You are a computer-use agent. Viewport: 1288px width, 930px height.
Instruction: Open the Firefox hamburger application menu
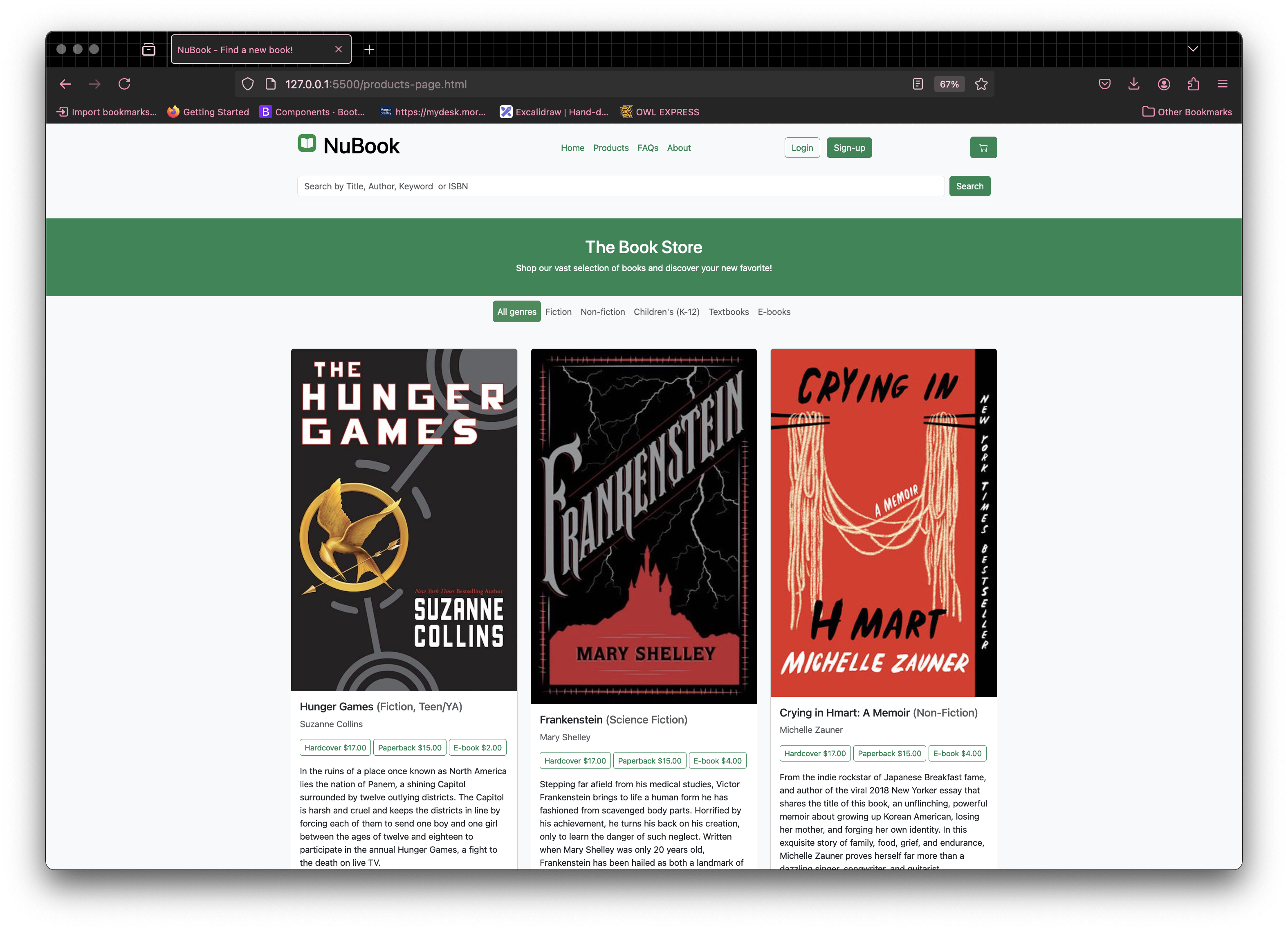tap(1223, 84)
